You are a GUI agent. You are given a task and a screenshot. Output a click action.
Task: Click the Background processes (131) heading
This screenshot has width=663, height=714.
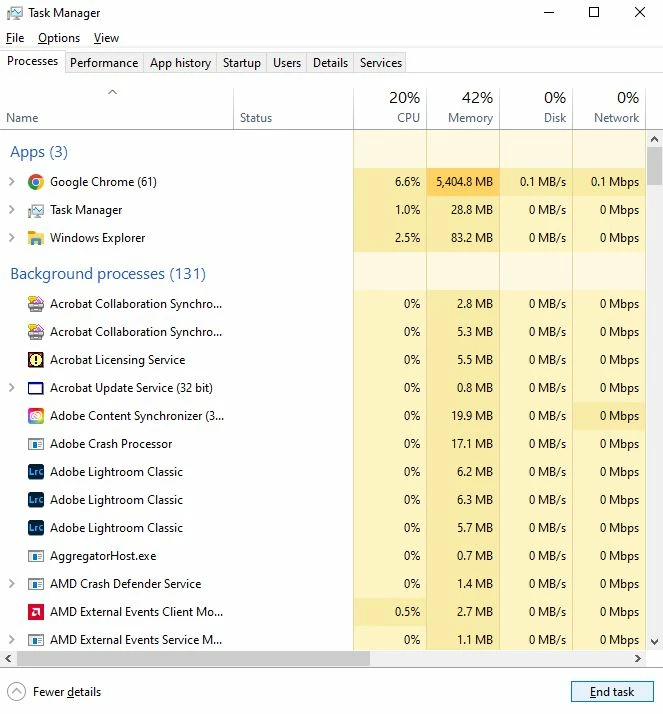pos(108,274)
